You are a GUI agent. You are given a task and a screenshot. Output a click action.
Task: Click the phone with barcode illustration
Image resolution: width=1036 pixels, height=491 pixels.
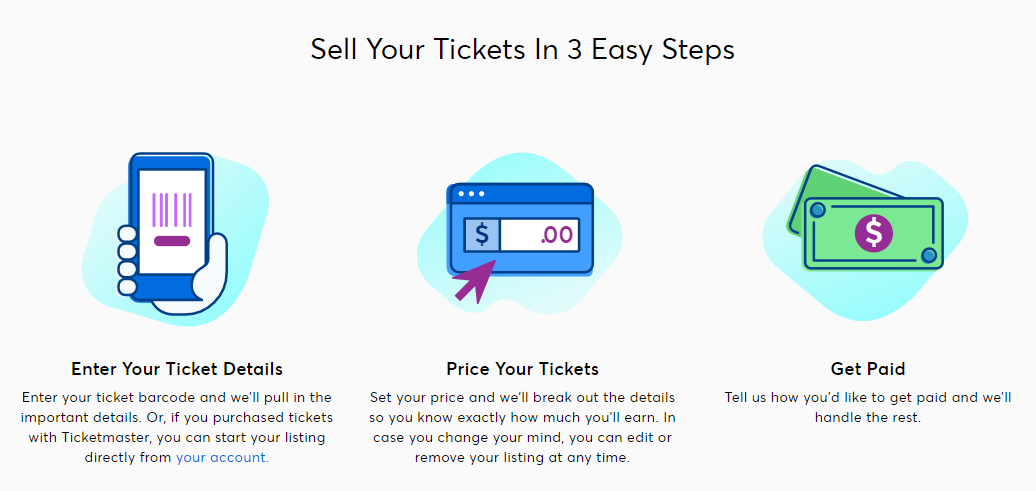click(171, 225)
